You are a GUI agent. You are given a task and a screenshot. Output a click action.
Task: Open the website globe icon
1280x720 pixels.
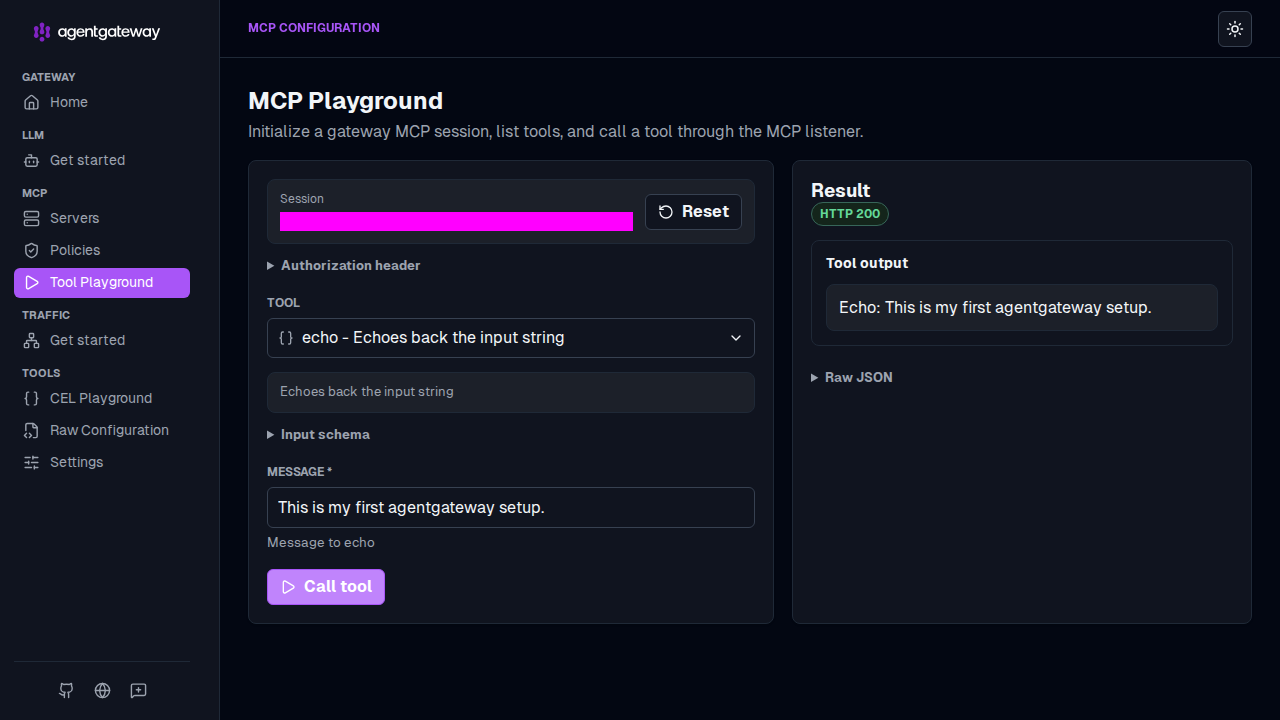pos(102,690)
